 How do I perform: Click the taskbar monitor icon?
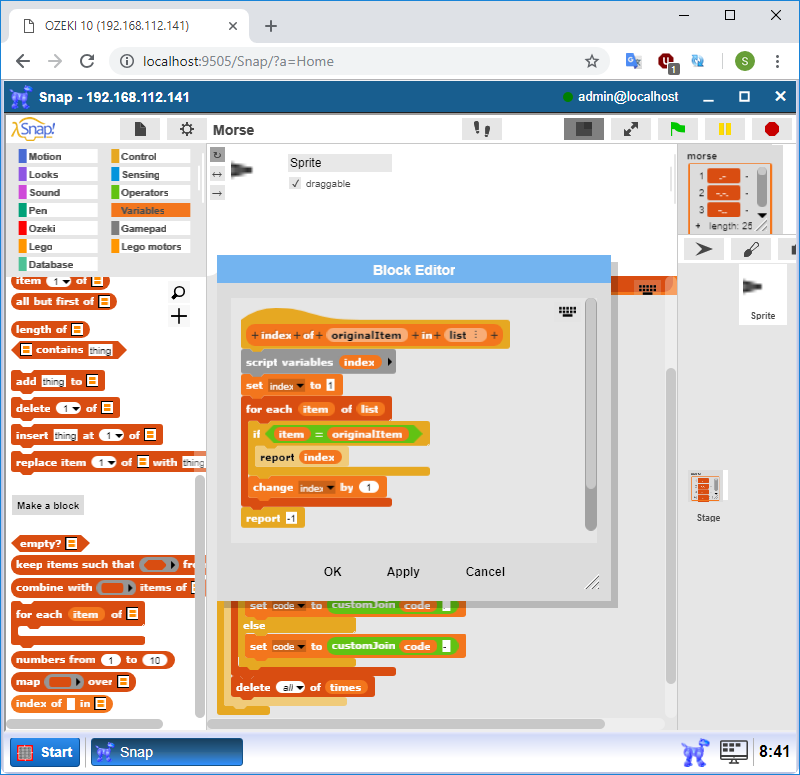click(733, 752)
